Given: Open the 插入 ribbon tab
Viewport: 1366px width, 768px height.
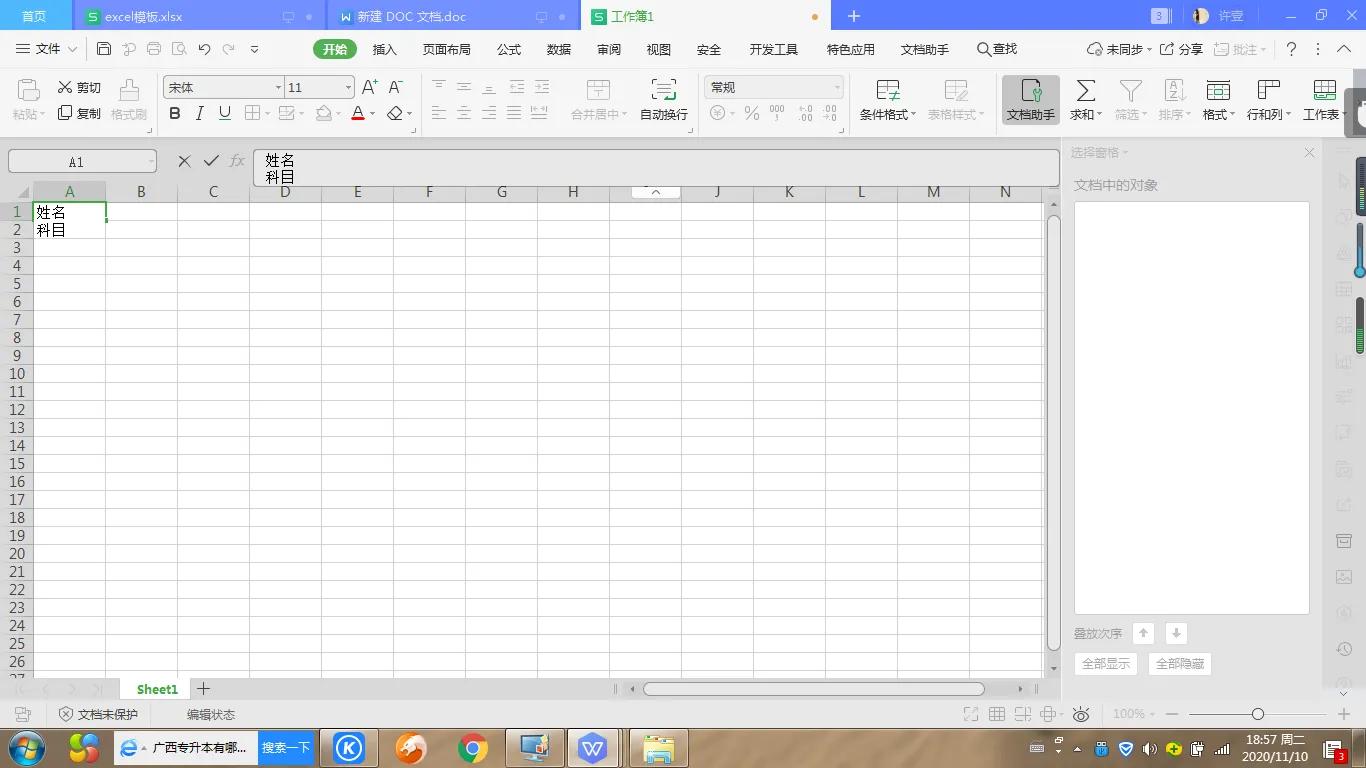Looking at the screenshot, I should [384, 49].
